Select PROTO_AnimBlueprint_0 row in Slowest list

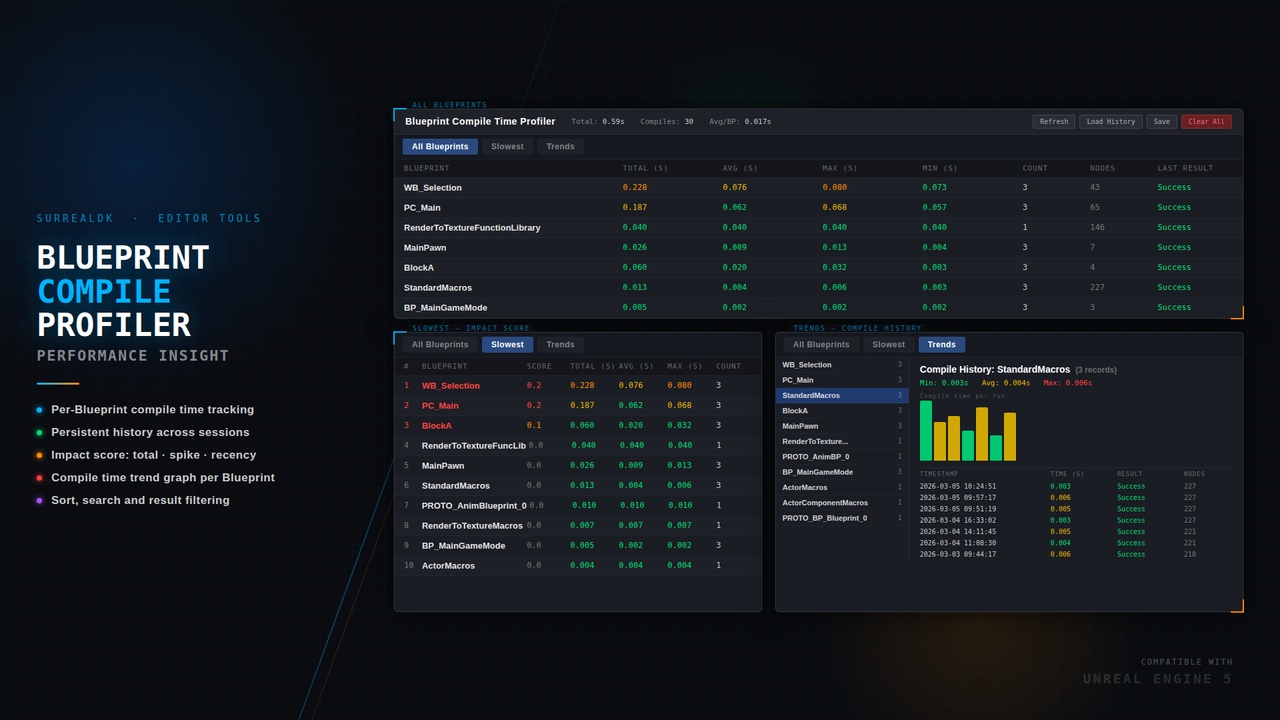[578, 506]
